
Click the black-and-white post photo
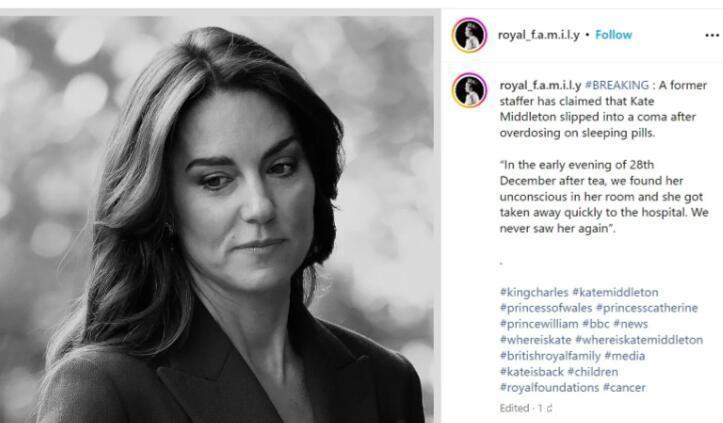point(217,220)
